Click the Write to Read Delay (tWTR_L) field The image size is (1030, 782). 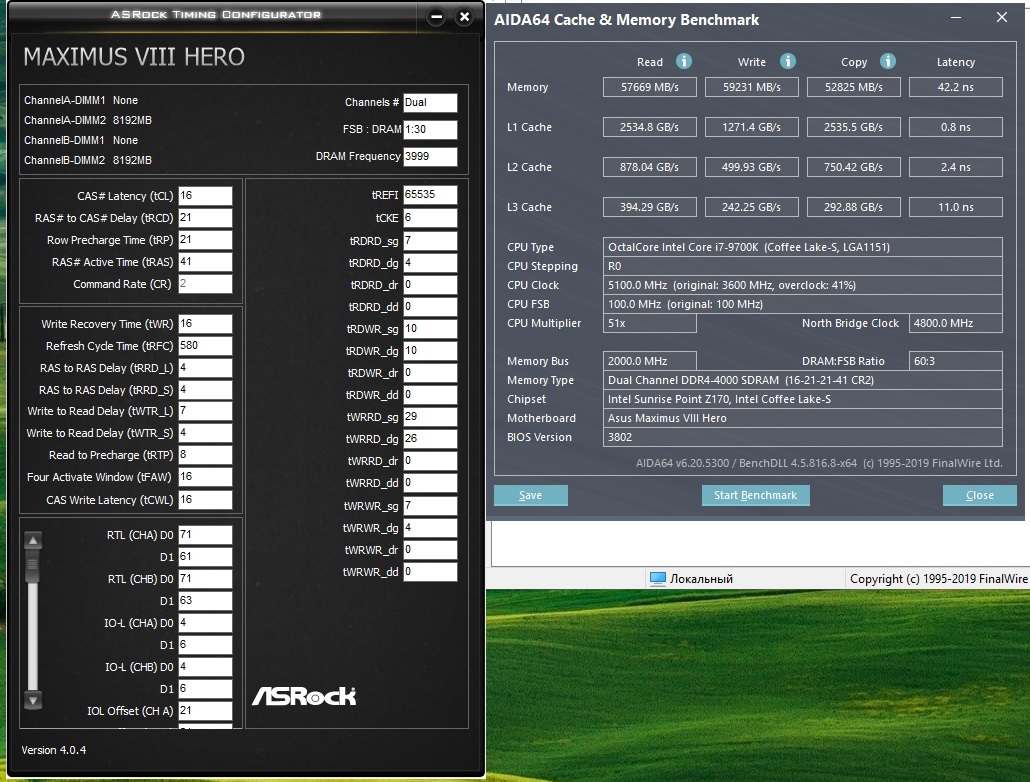pyautogui.click(x=205, y=411)
